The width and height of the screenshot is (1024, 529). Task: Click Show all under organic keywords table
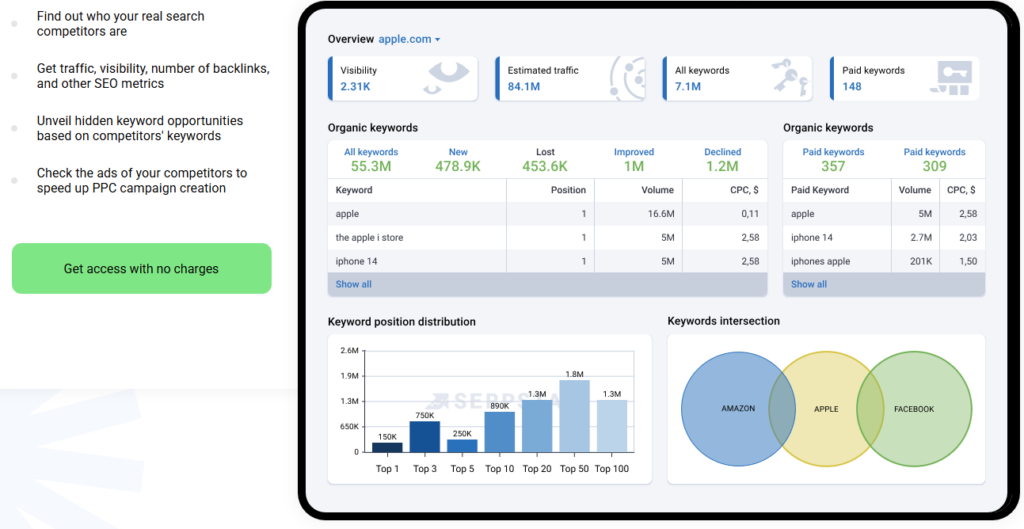[353, 284]
